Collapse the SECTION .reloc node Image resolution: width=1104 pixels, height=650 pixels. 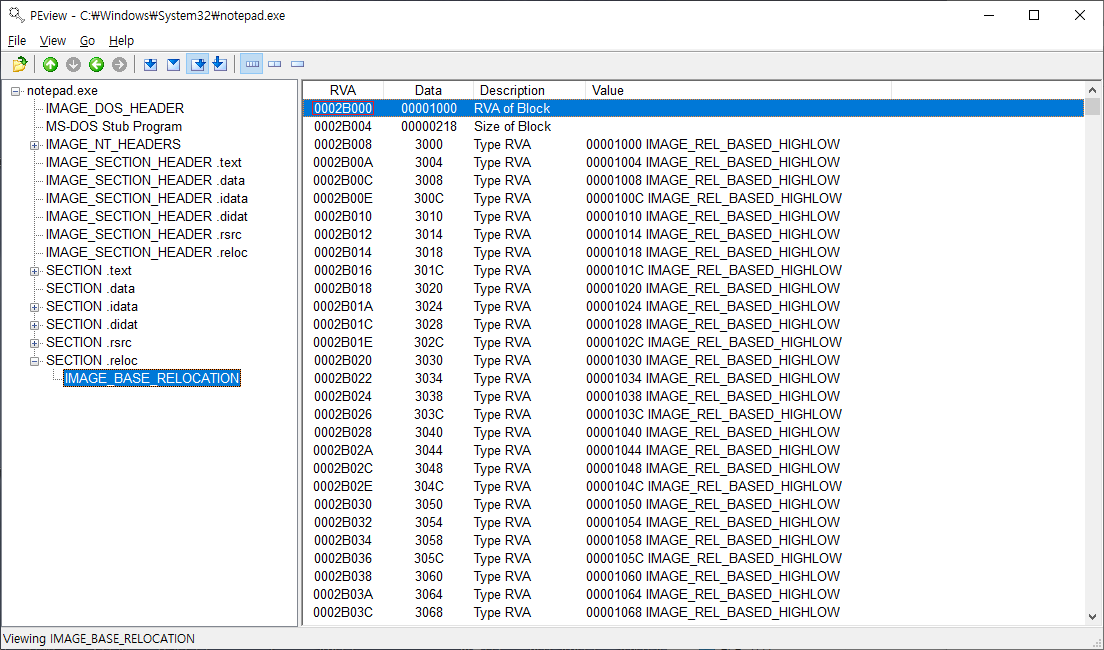click(34, 361)
